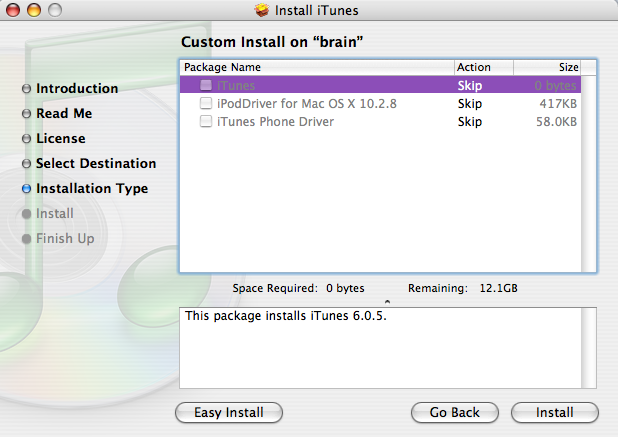Click the package list vertical scrollbar
The image size is (618, 437).
tap(589, 173)
